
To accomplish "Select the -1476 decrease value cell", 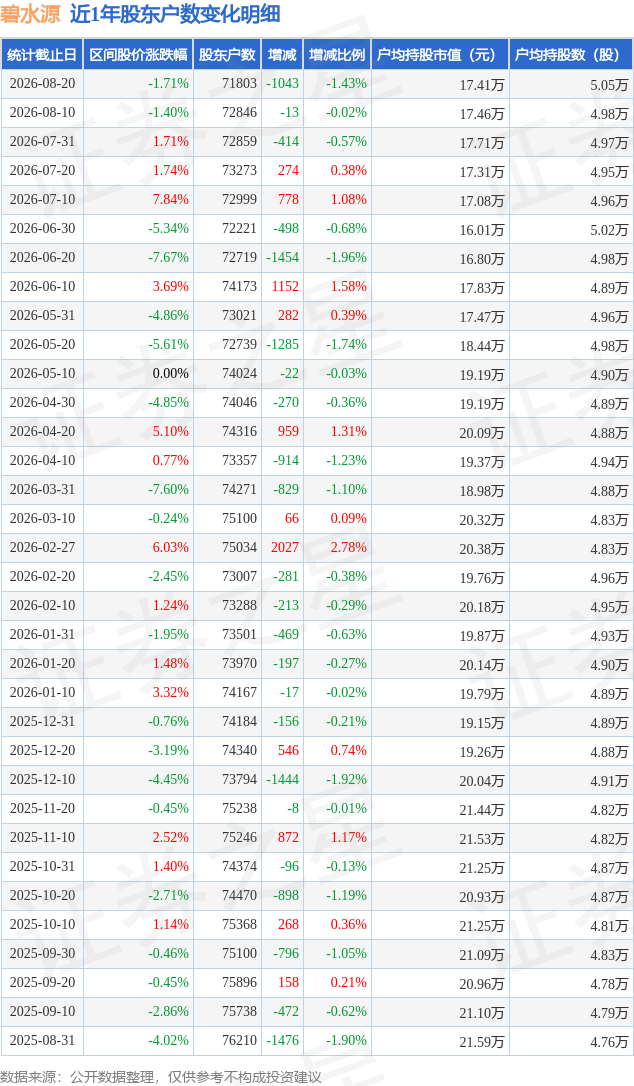I will point(283,1040).
